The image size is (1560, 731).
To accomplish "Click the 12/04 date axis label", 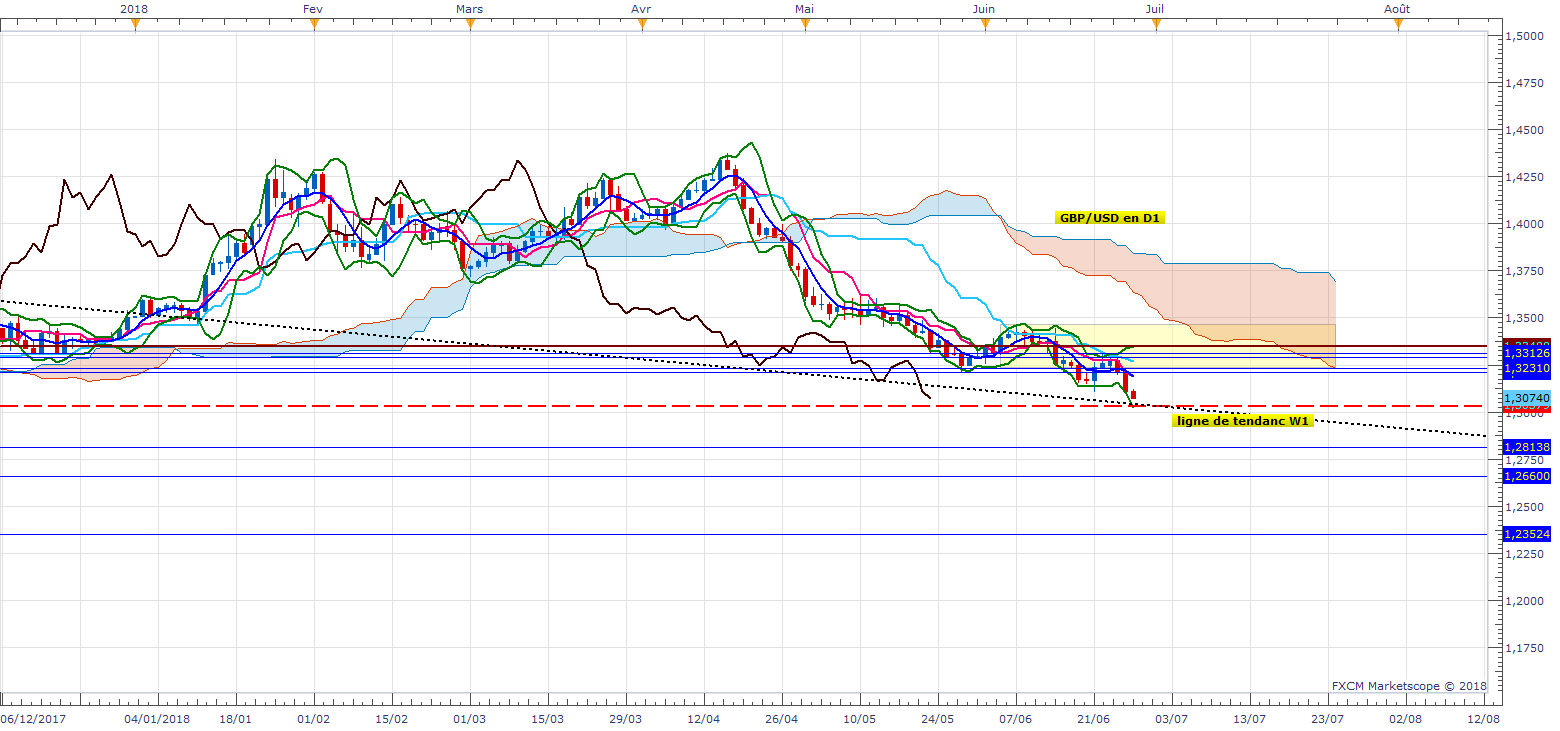I will (x=703, y=718).
